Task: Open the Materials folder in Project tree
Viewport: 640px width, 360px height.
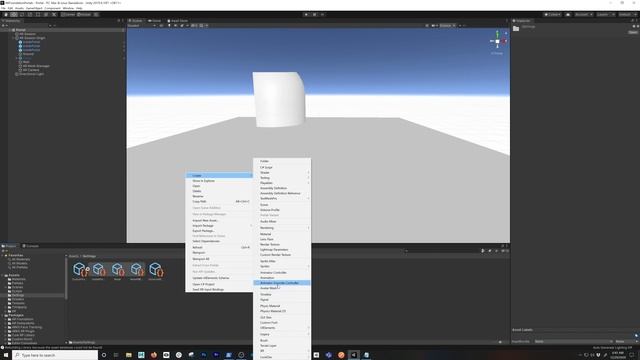Action: [x=18, y=279]
